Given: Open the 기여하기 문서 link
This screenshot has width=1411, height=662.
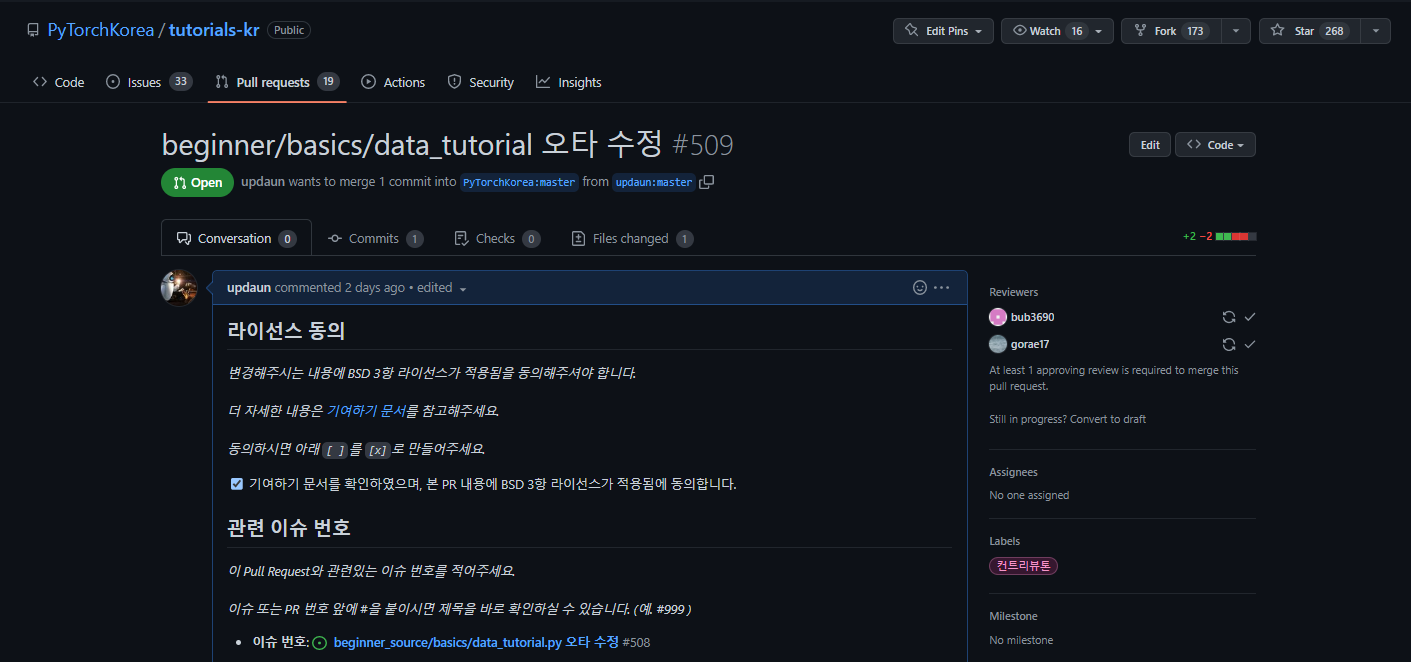Looking at the screenshot, I should [x=366, y=411].
